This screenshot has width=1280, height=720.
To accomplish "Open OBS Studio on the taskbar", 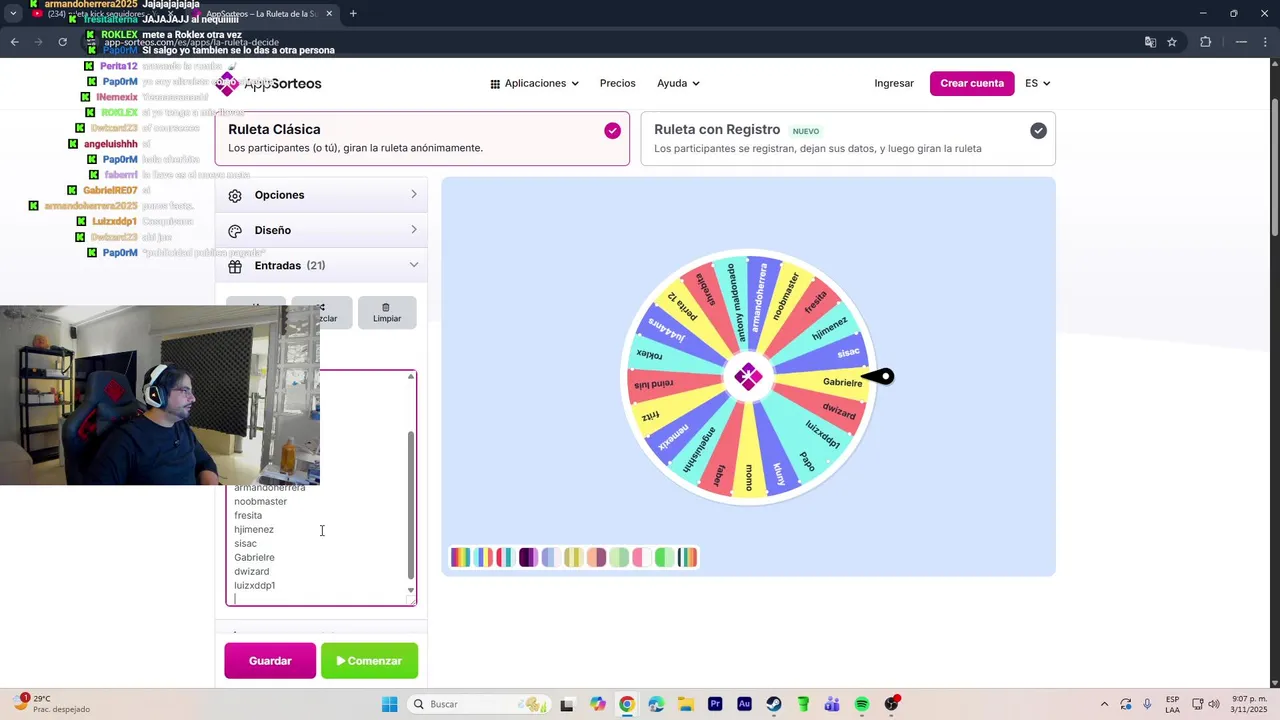I will (891, 704).
